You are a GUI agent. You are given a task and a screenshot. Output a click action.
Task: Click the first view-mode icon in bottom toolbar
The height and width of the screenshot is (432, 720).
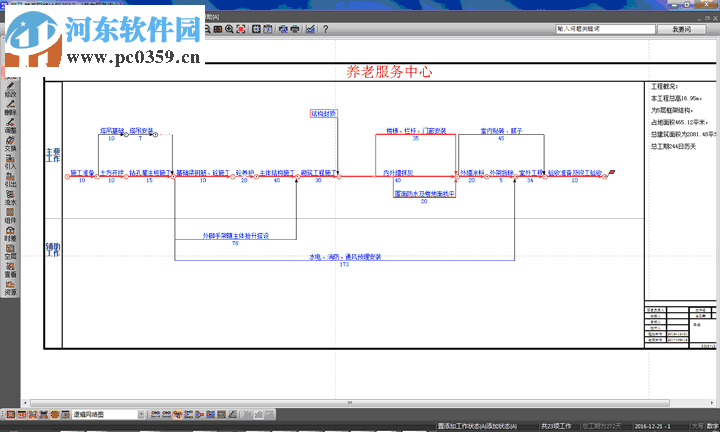click(10, 414)
